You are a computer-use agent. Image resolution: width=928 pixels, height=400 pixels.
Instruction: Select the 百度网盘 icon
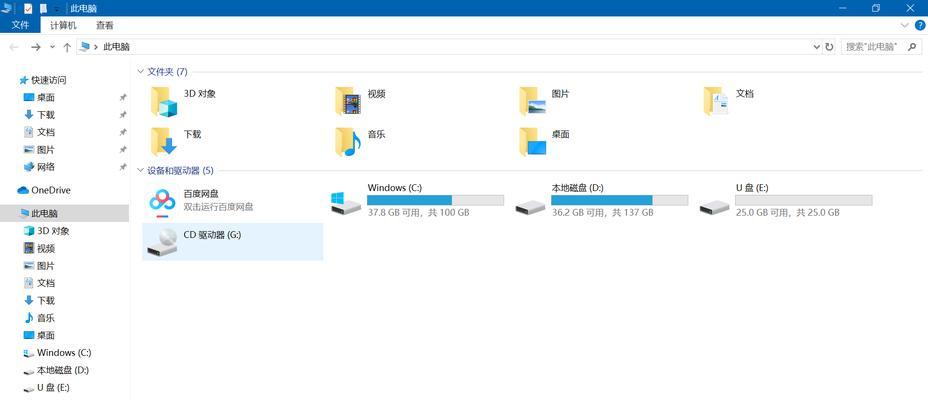pyautogui.click(x=162, y=201)
